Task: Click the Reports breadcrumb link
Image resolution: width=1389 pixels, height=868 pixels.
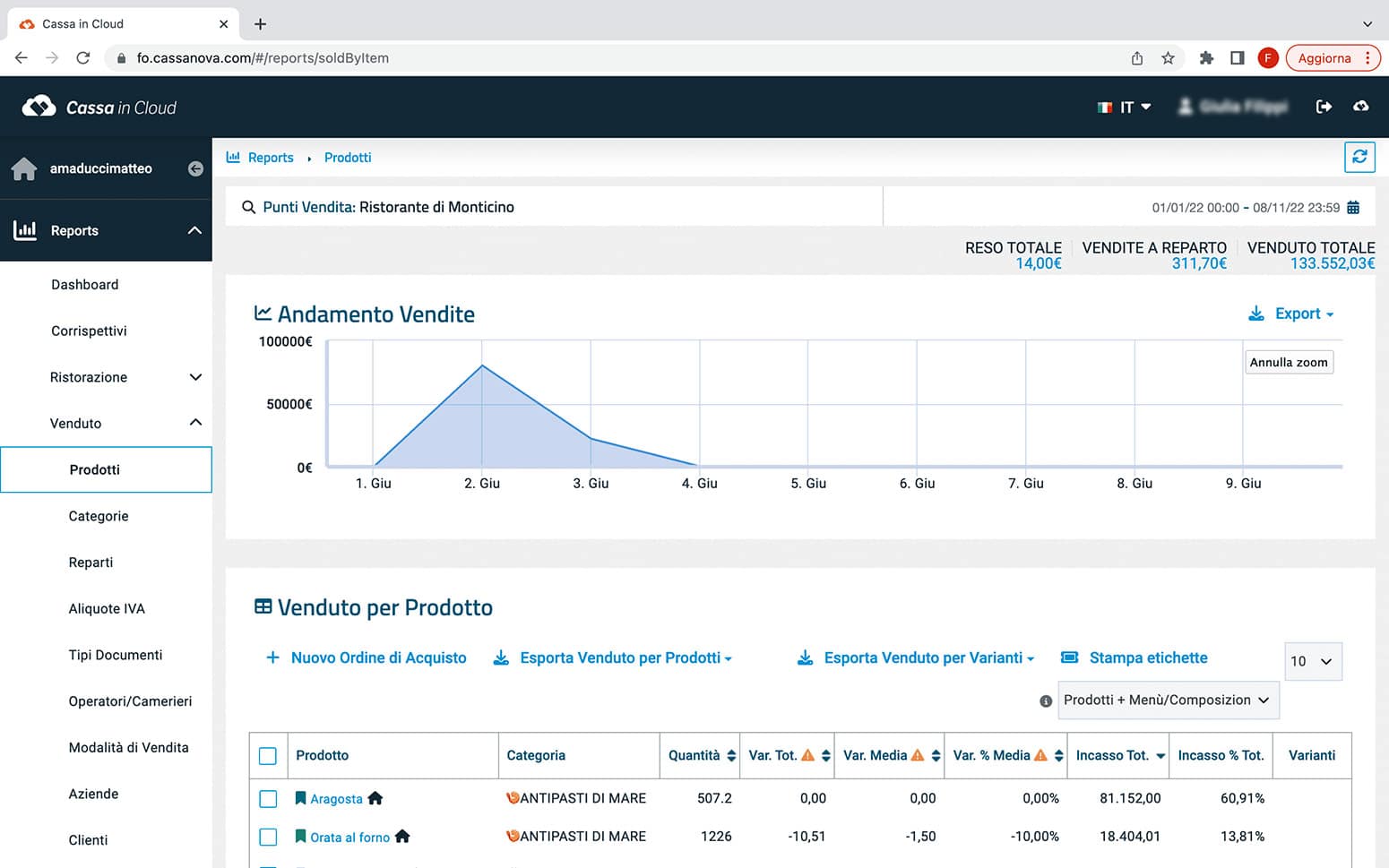Action: [271, 158]
